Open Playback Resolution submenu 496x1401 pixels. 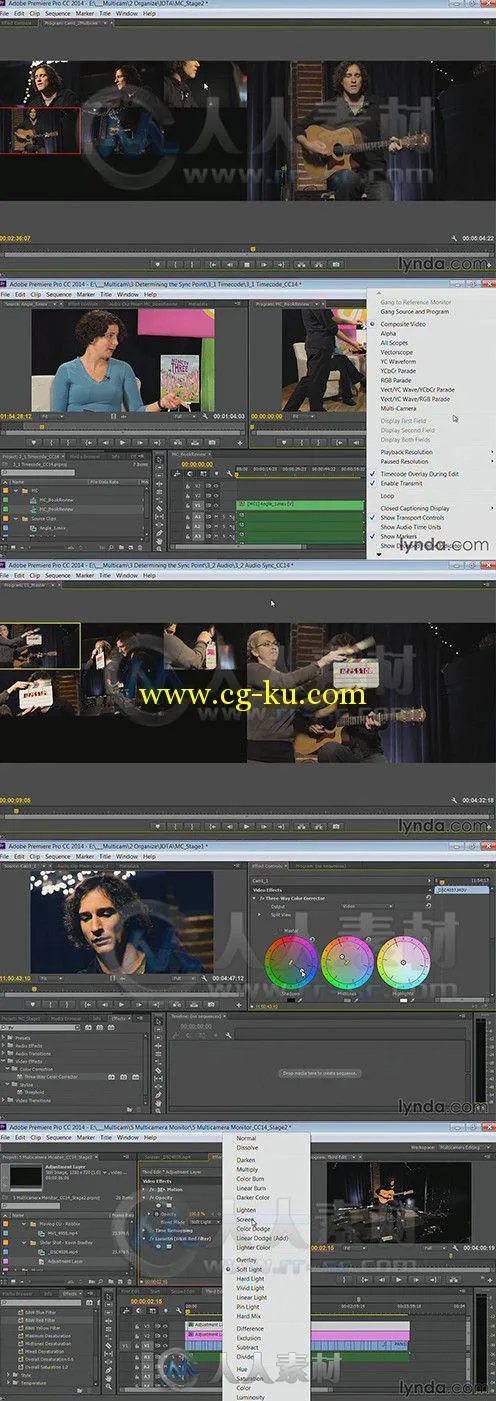(x=407, y=452)
